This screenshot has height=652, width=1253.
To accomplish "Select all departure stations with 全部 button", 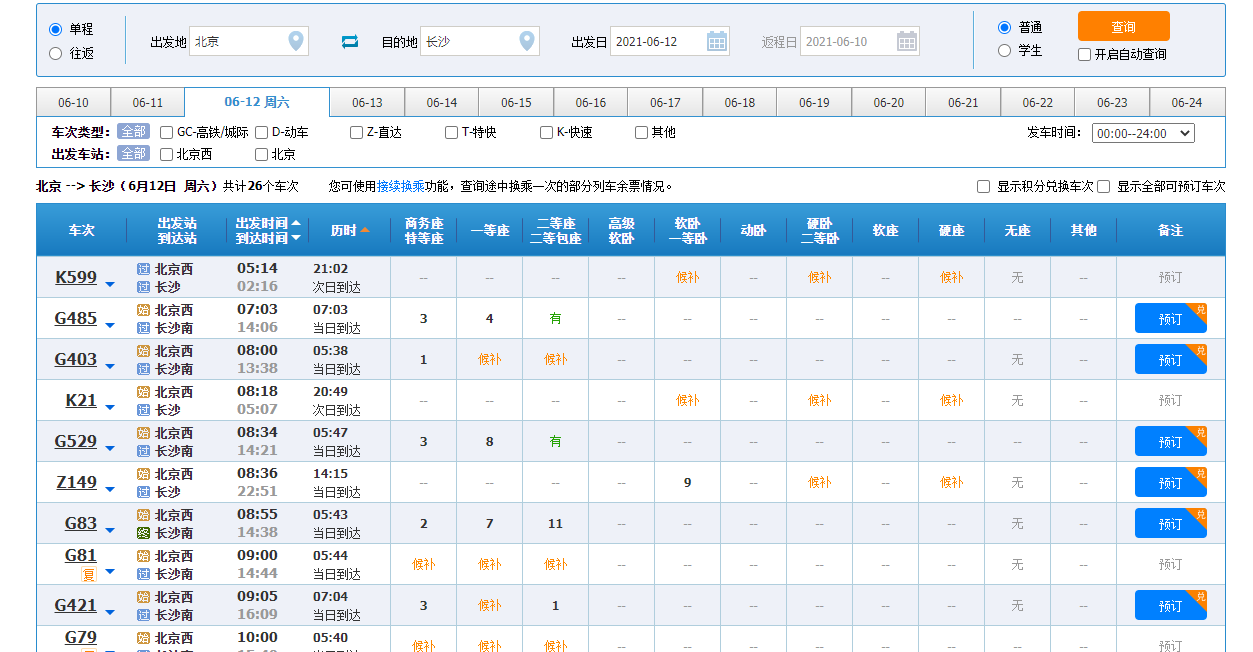I will tap(133, 154).
